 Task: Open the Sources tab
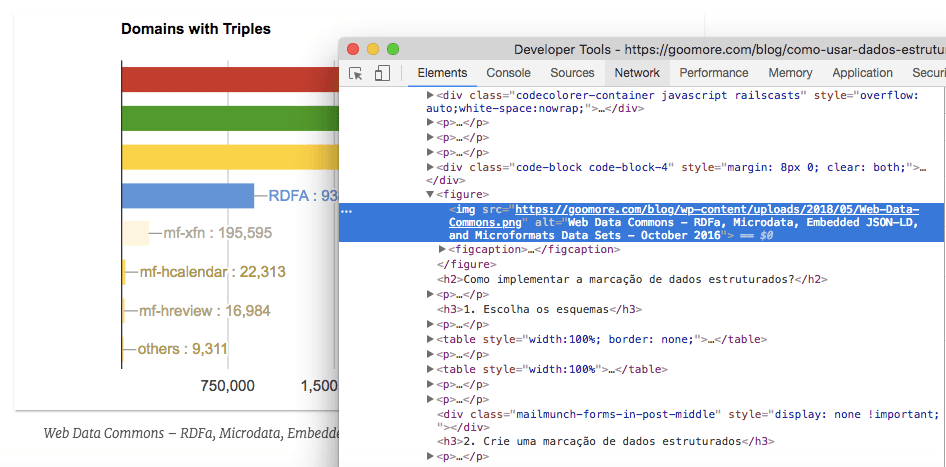[572, 73]
